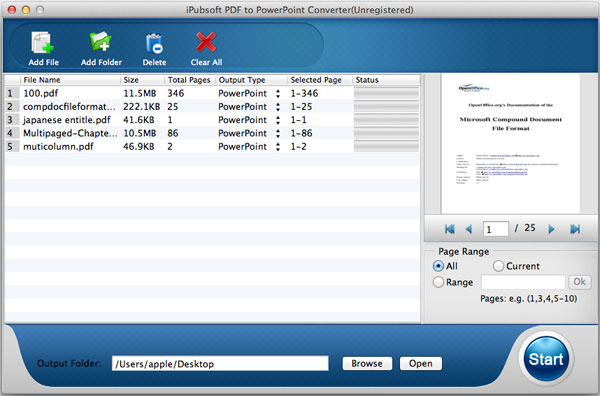Click the Browse button
Image resolution: width=600 pixels, height=396 pixels.
click(367, 363)
